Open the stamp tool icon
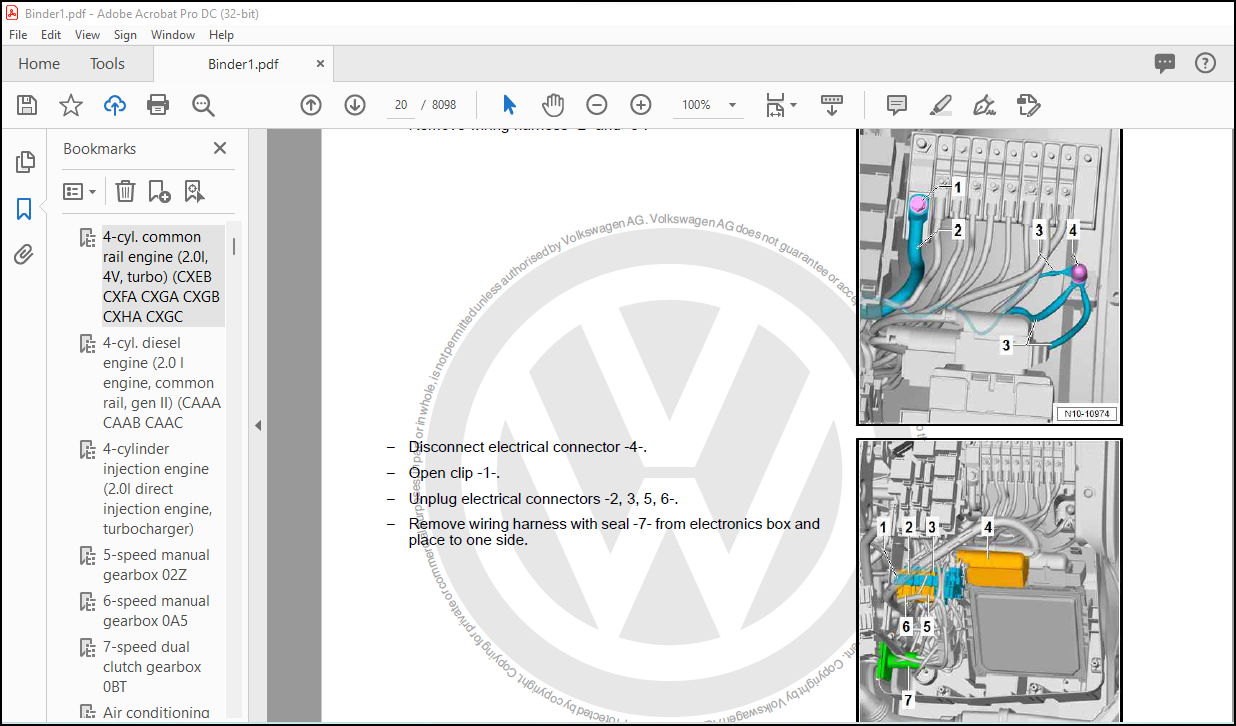Screen dimensions: 1236x726 coord(1029,105)
